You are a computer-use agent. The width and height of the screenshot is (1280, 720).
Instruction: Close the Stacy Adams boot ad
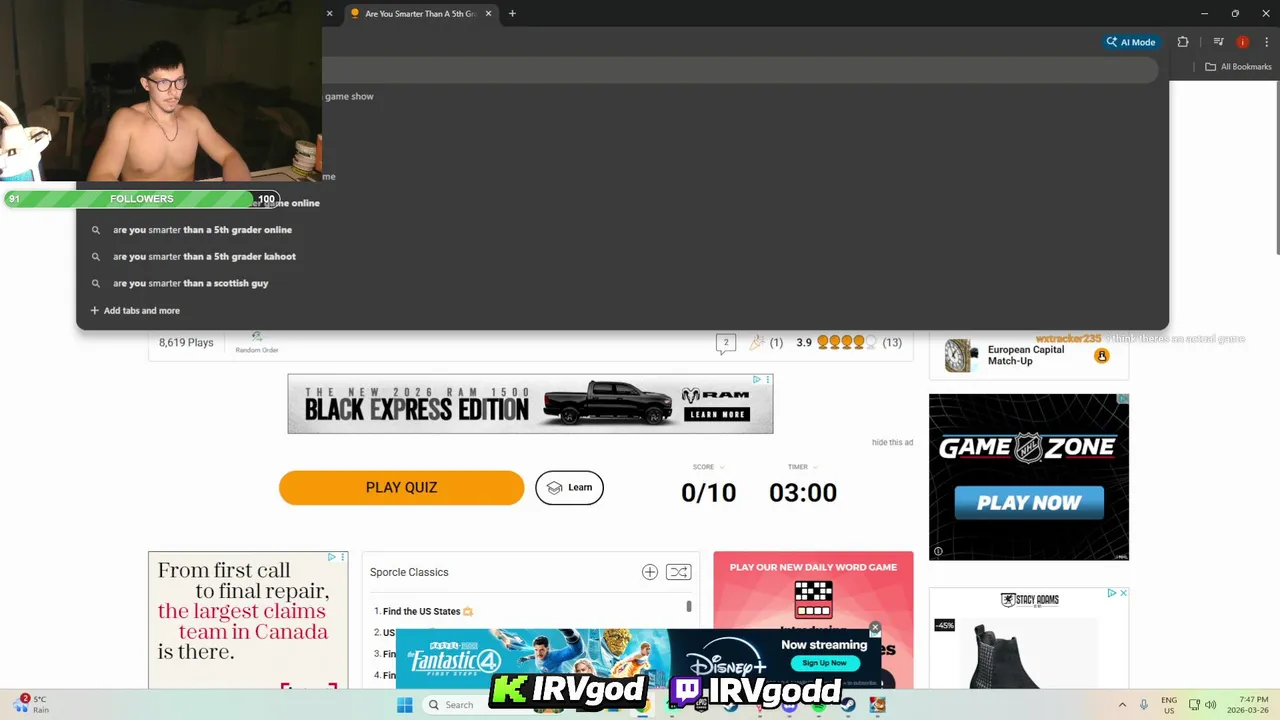[x=1123, y=593]
